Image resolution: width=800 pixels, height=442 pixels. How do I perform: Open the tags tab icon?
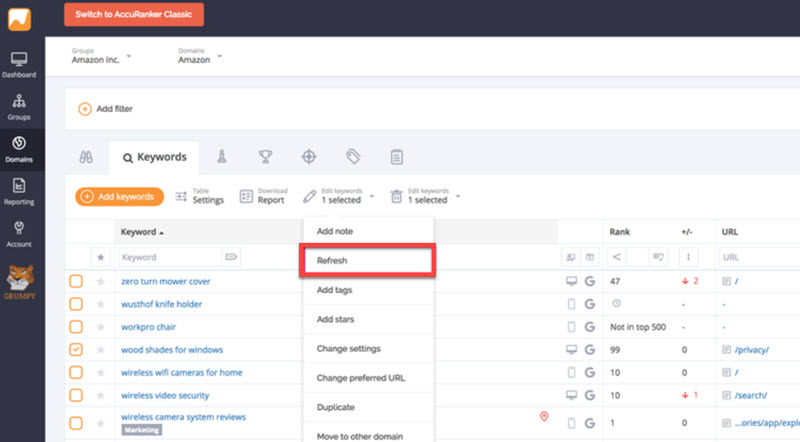(353, 157)
